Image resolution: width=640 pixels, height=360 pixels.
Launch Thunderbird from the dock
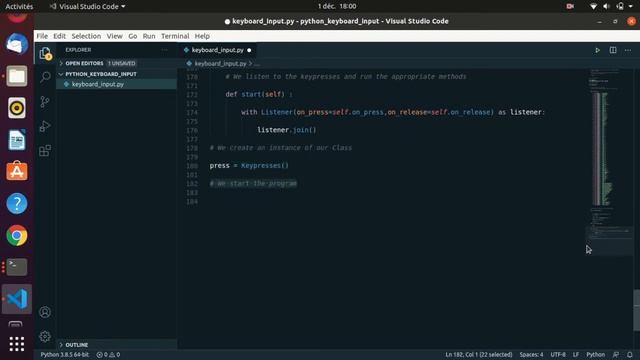click(x=17, y=44)
